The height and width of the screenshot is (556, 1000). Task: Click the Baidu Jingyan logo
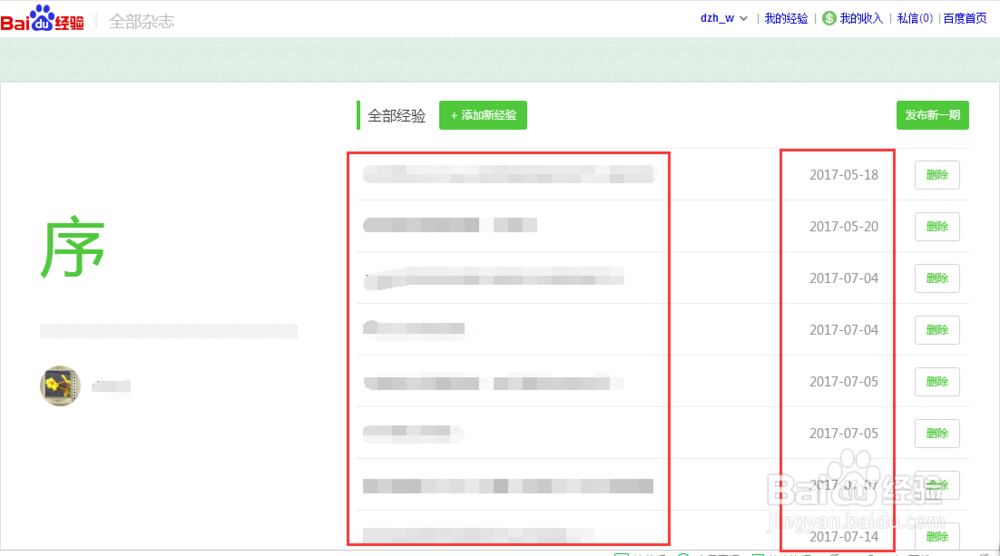[42, 19]
